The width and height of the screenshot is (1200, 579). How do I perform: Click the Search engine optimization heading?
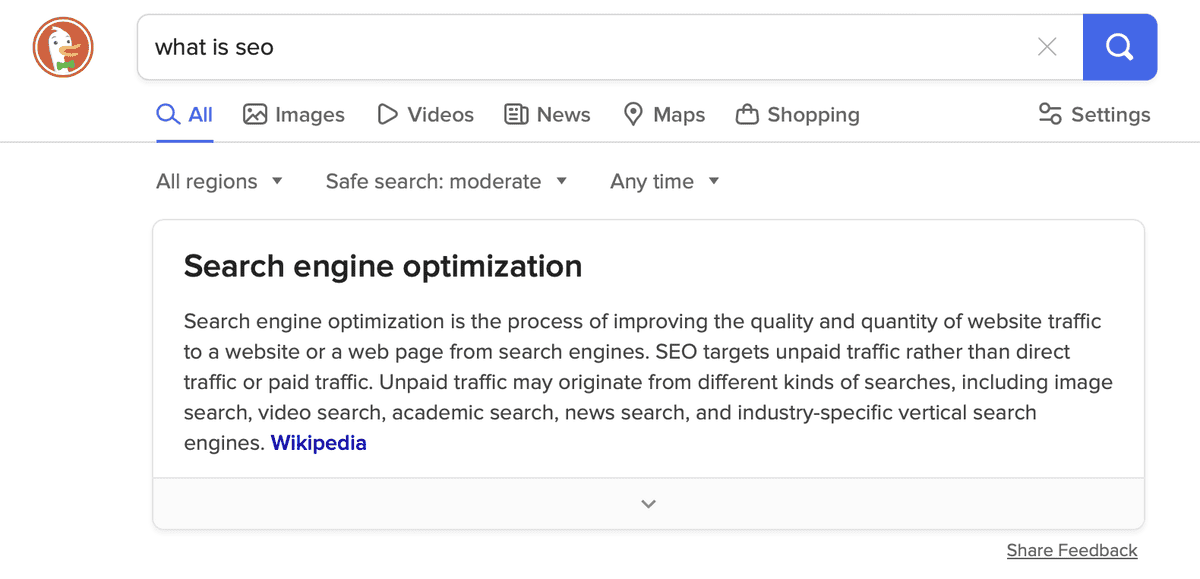(x=383, y=267)
